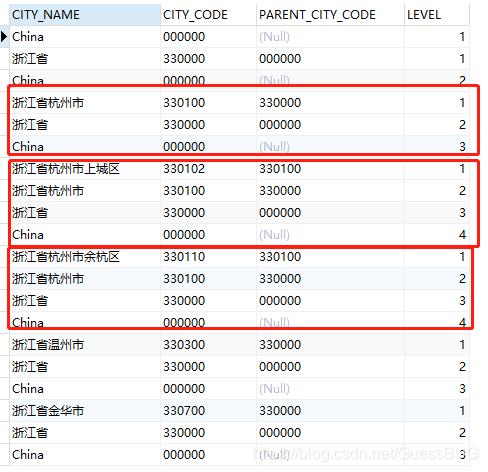This screenshot has height=472, width=488.
Task: Click the city code 330700 cell
Action: [208, 411]
